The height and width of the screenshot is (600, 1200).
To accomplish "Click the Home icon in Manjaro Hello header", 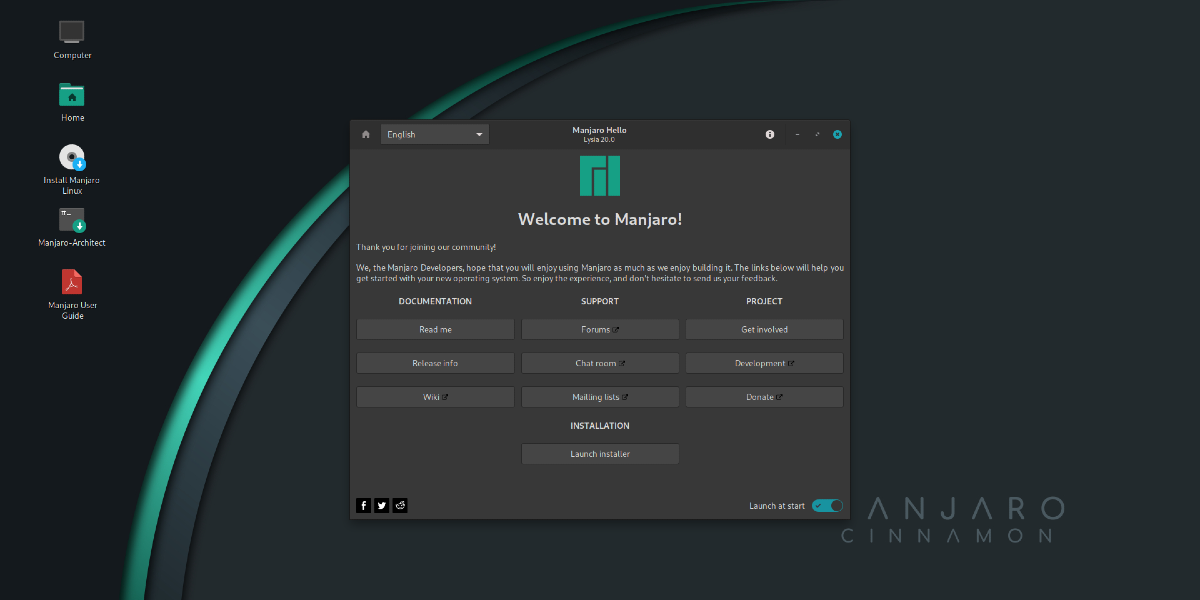I will [x=366, y=134].
